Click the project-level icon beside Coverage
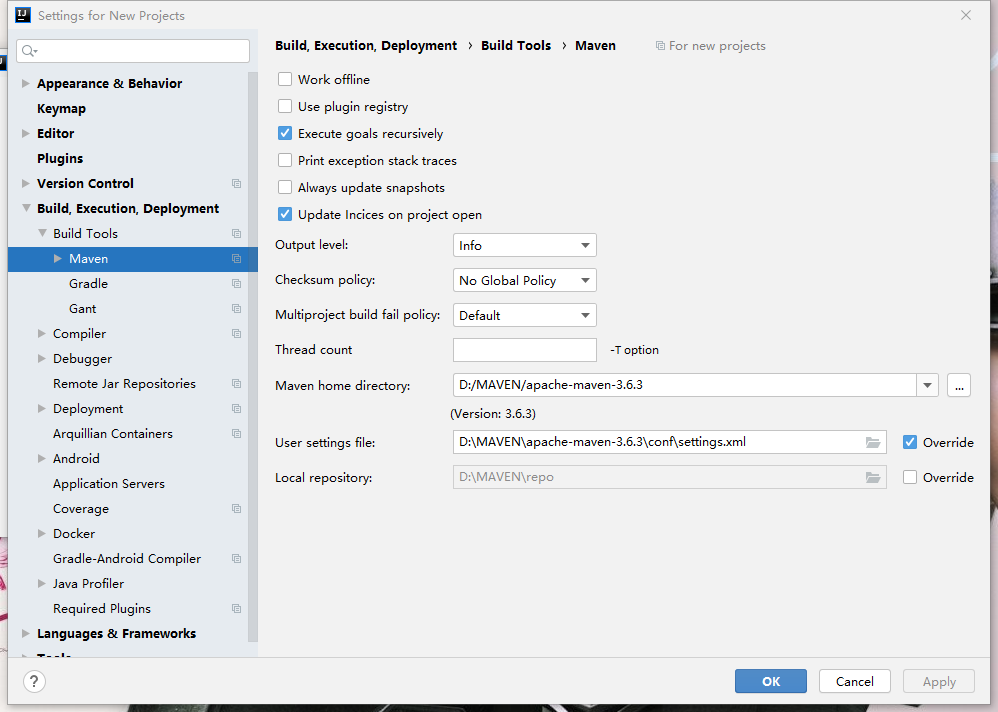The width and height of the screenshot is (998, 712). 236,508
